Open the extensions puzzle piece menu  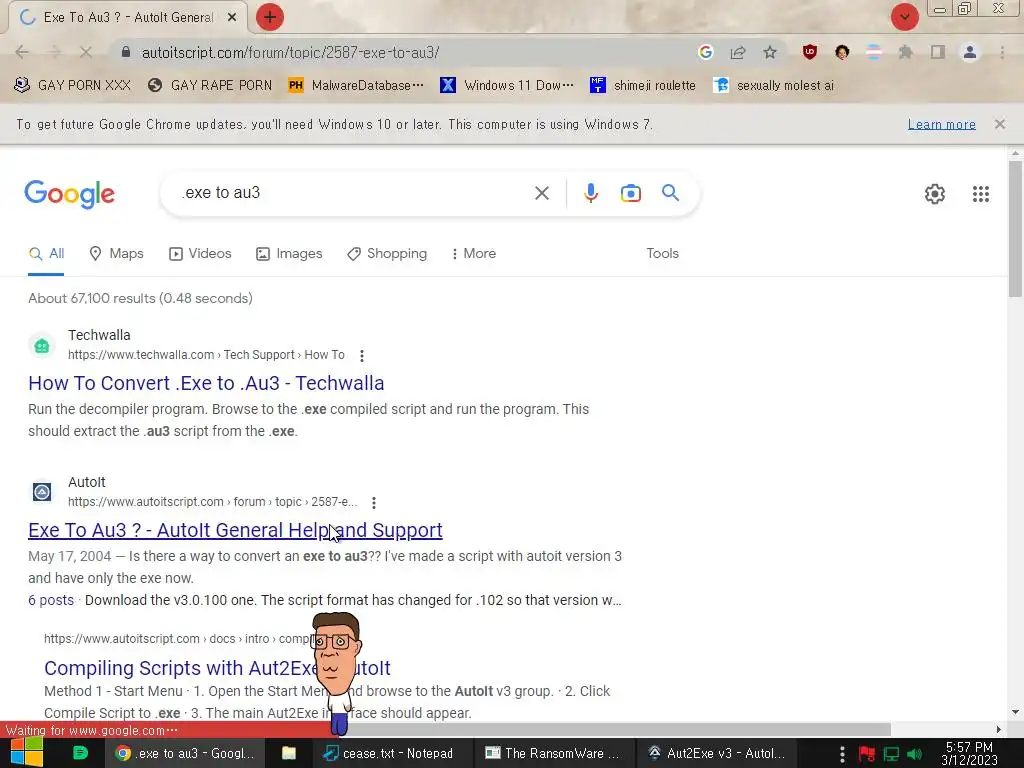pos(906,52)
